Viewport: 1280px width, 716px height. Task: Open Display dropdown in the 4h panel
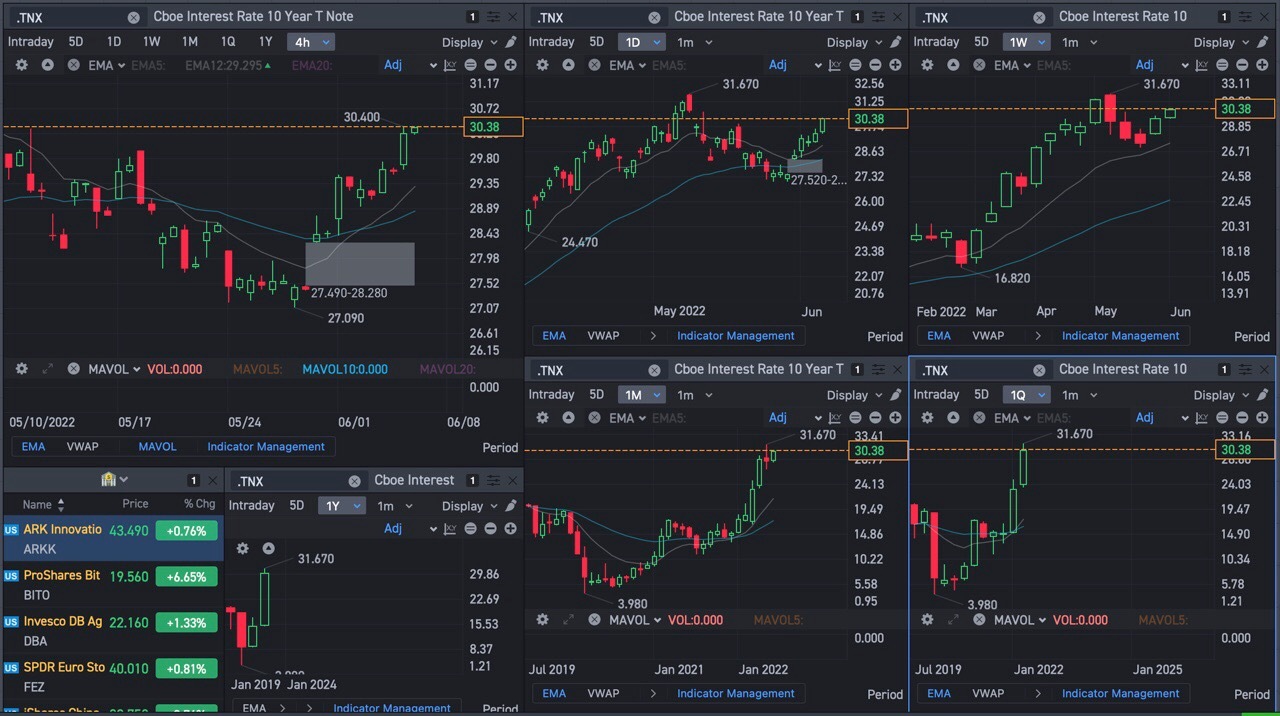coord(470,42)
